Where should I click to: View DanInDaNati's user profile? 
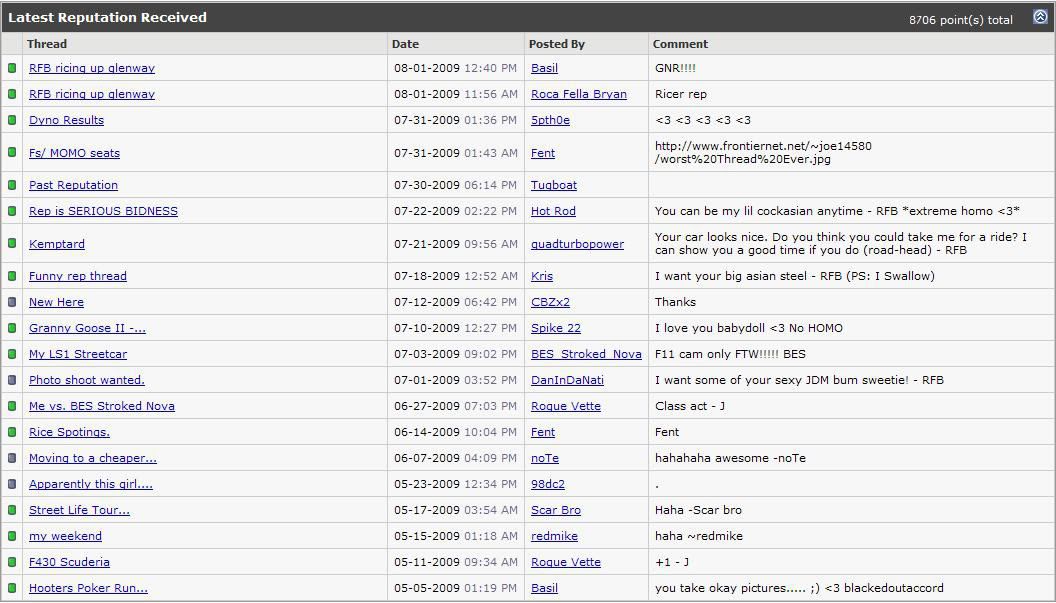567,380
